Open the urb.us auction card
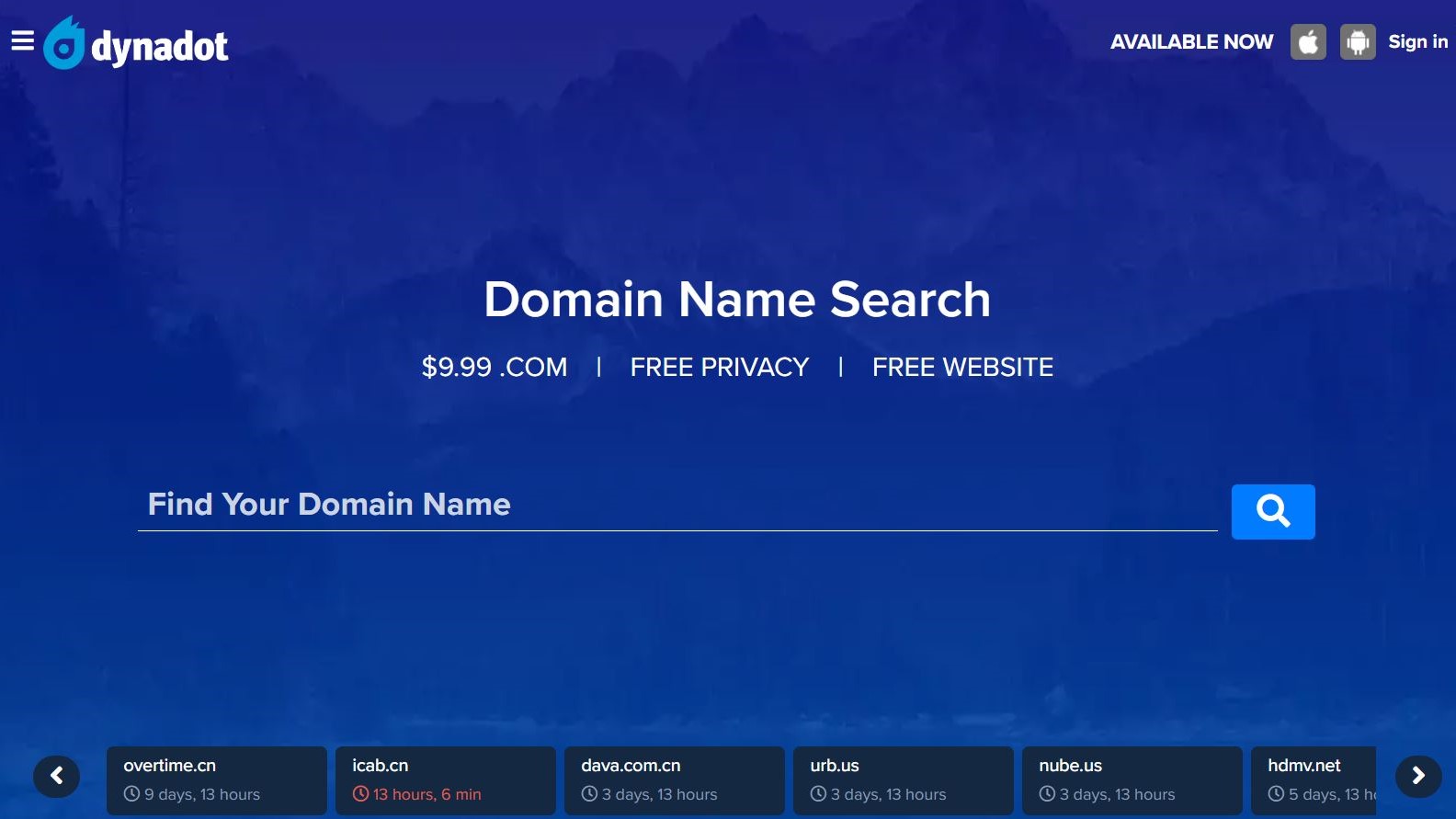Image resolution: width=1456 pixels, height=819 pixels. point(903,779)
